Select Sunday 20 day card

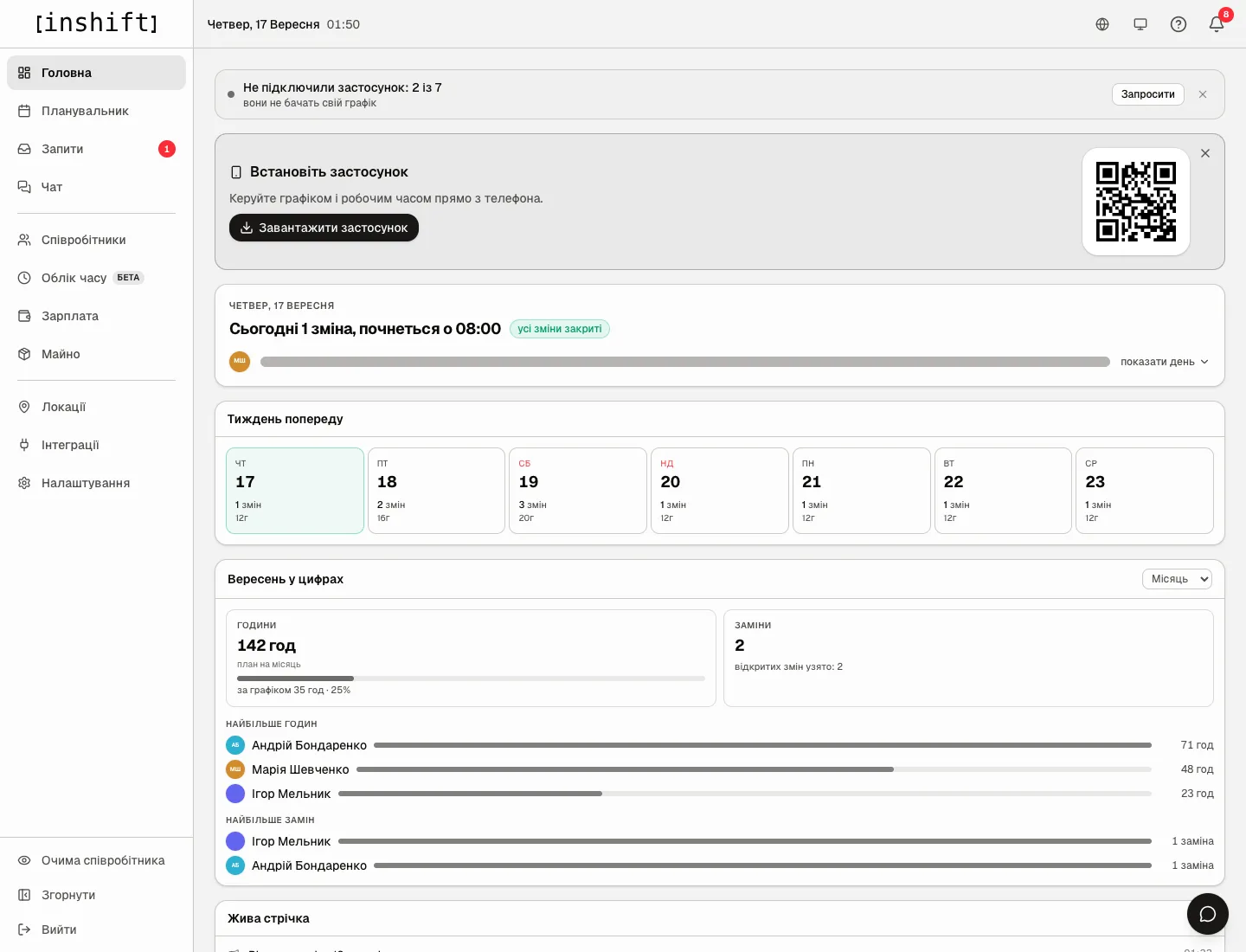point(720,491)
